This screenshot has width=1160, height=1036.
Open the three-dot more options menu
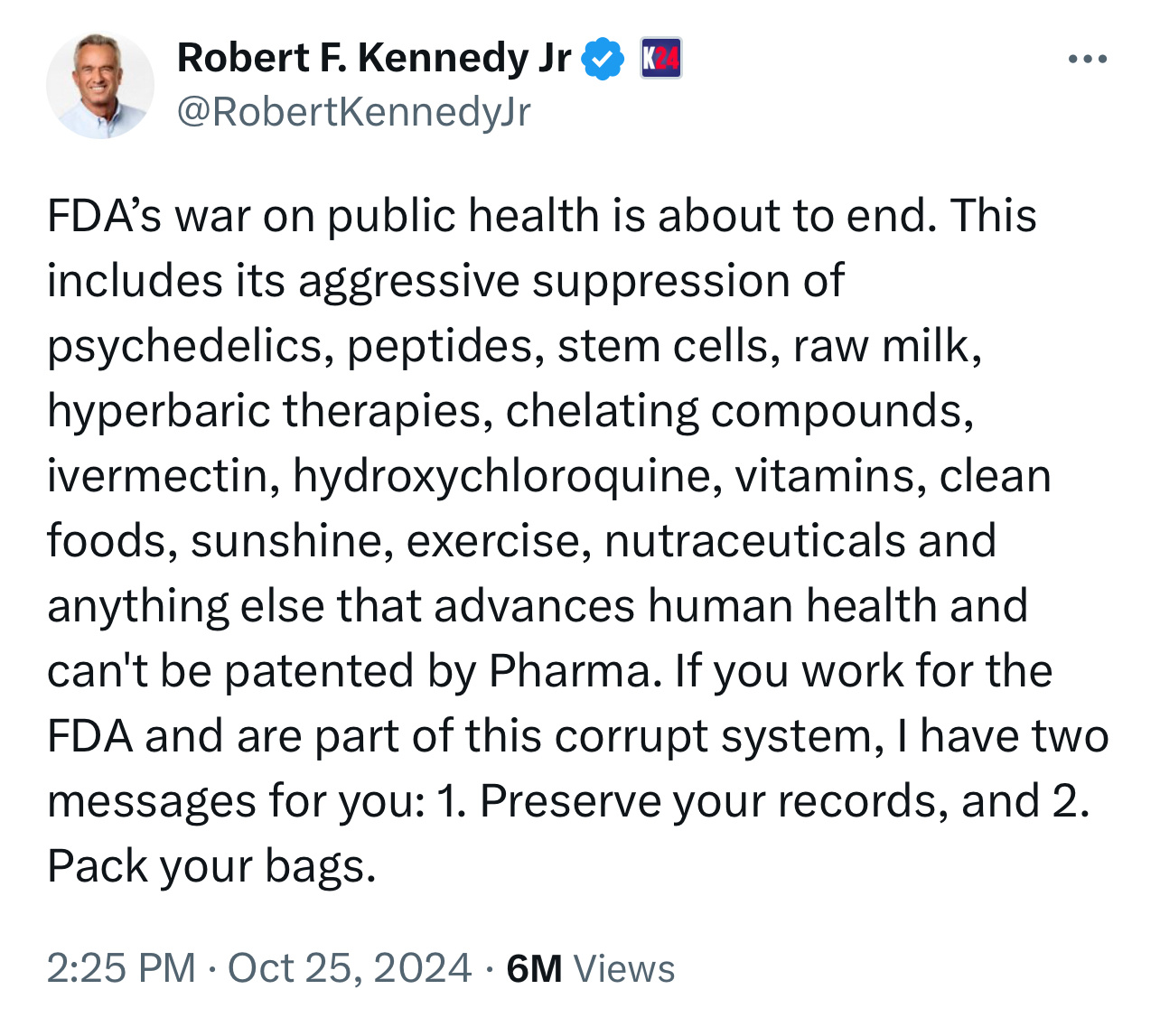1087,60
